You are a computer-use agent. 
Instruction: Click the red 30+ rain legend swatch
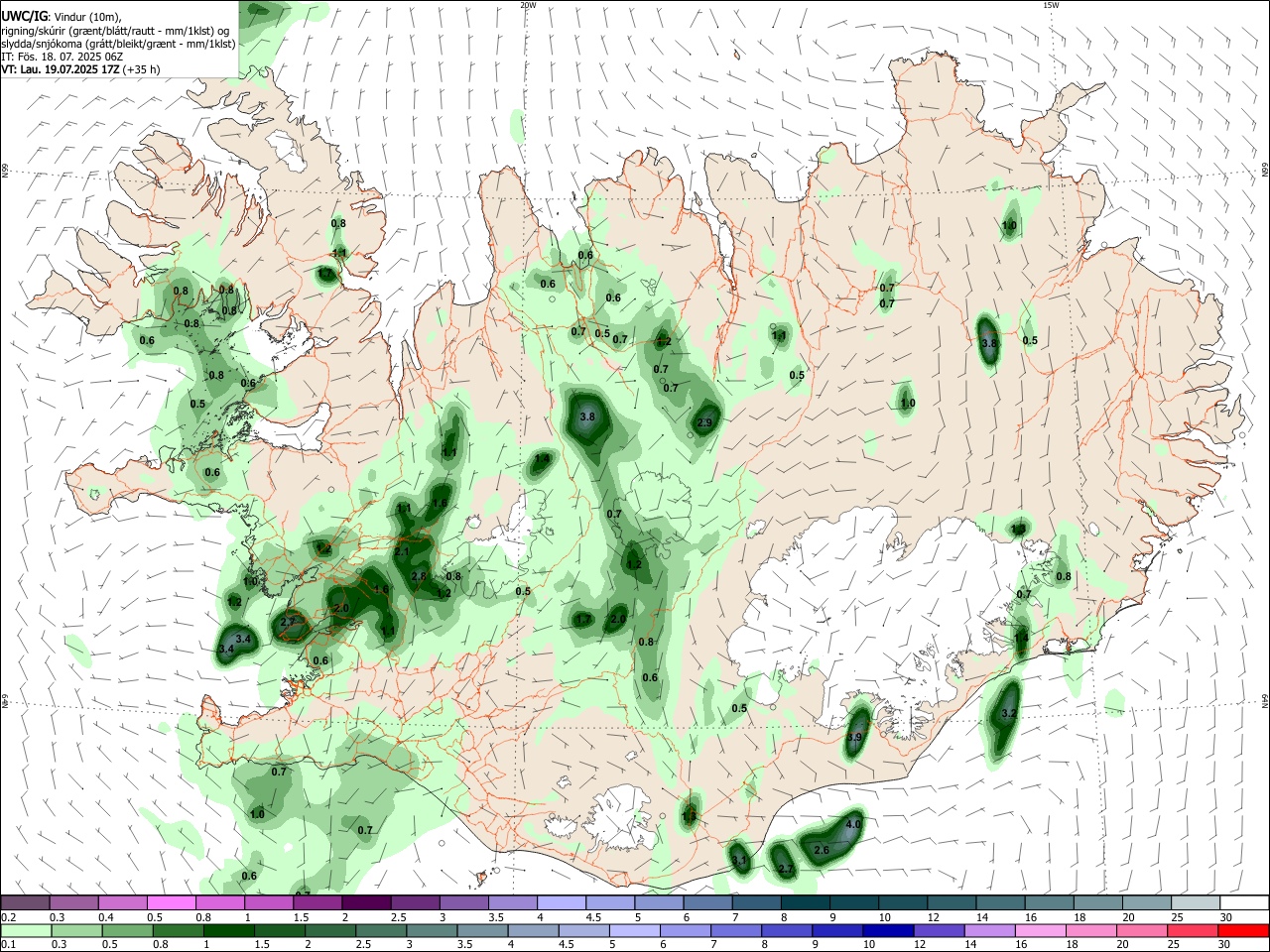[x=1243, y=930]
